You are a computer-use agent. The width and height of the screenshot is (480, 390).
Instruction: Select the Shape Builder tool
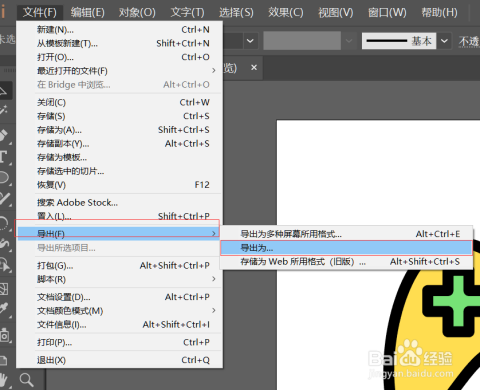point(5,266)
